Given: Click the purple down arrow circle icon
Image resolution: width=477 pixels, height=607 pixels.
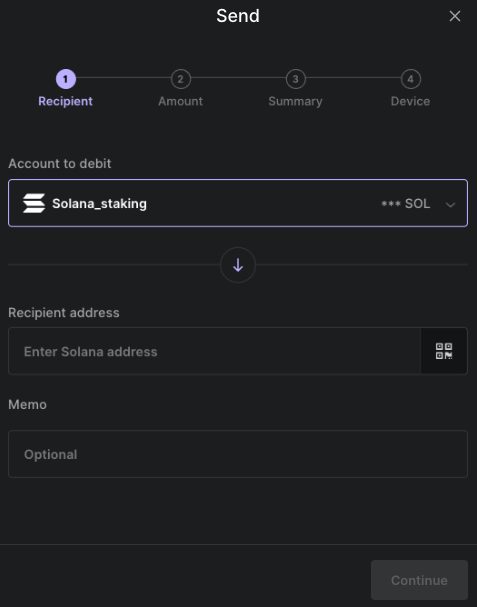Looking at the screenshot, I should coord(238,265).
